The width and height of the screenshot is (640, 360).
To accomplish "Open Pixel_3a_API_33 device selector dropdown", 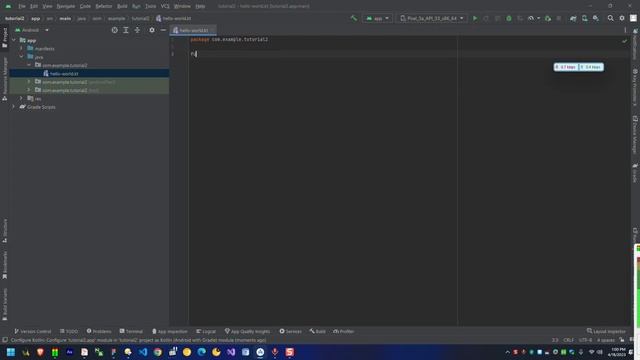I will pos(432,18).
